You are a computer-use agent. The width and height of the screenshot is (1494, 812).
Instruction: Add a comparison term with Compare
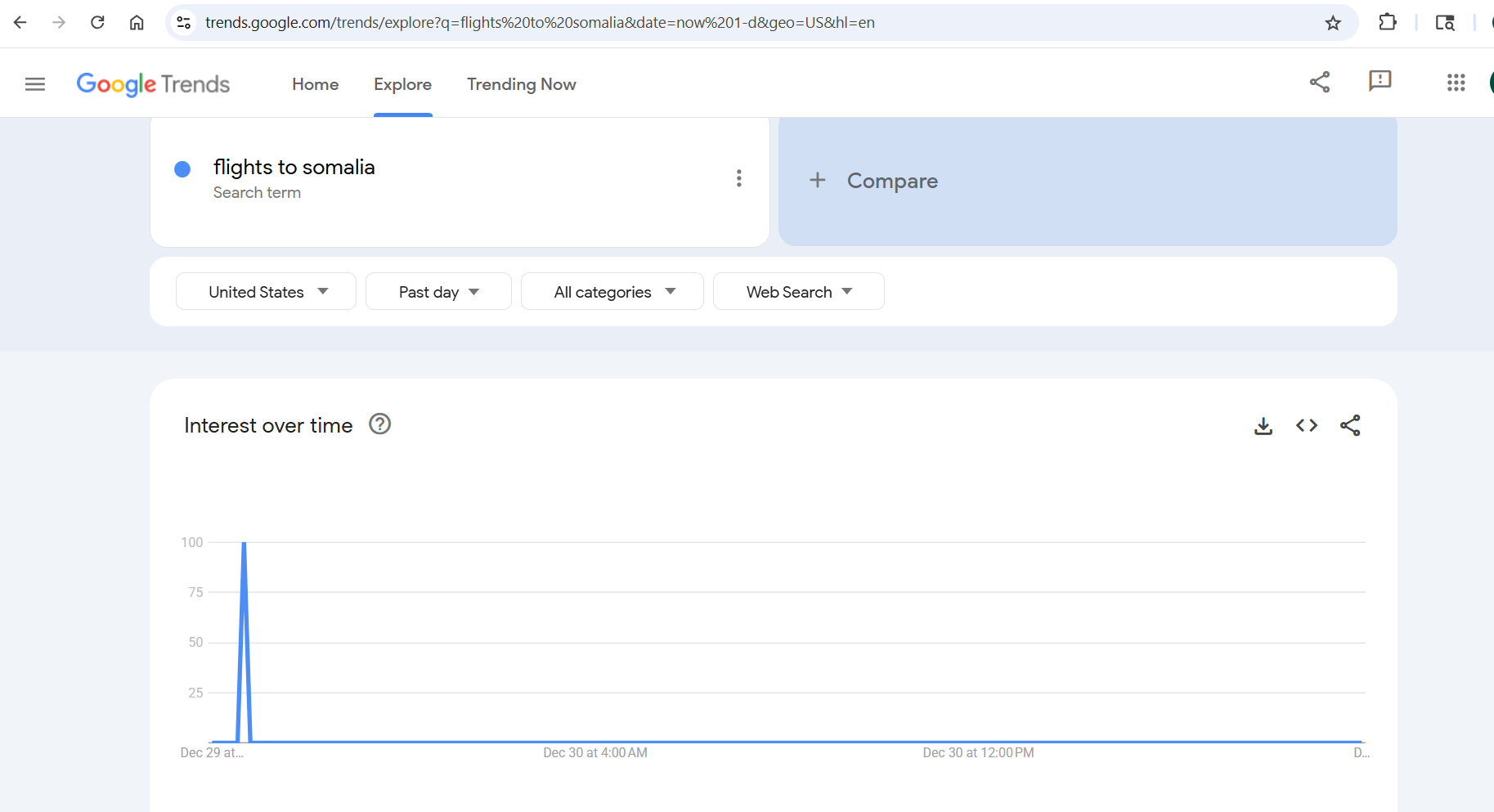873,181
